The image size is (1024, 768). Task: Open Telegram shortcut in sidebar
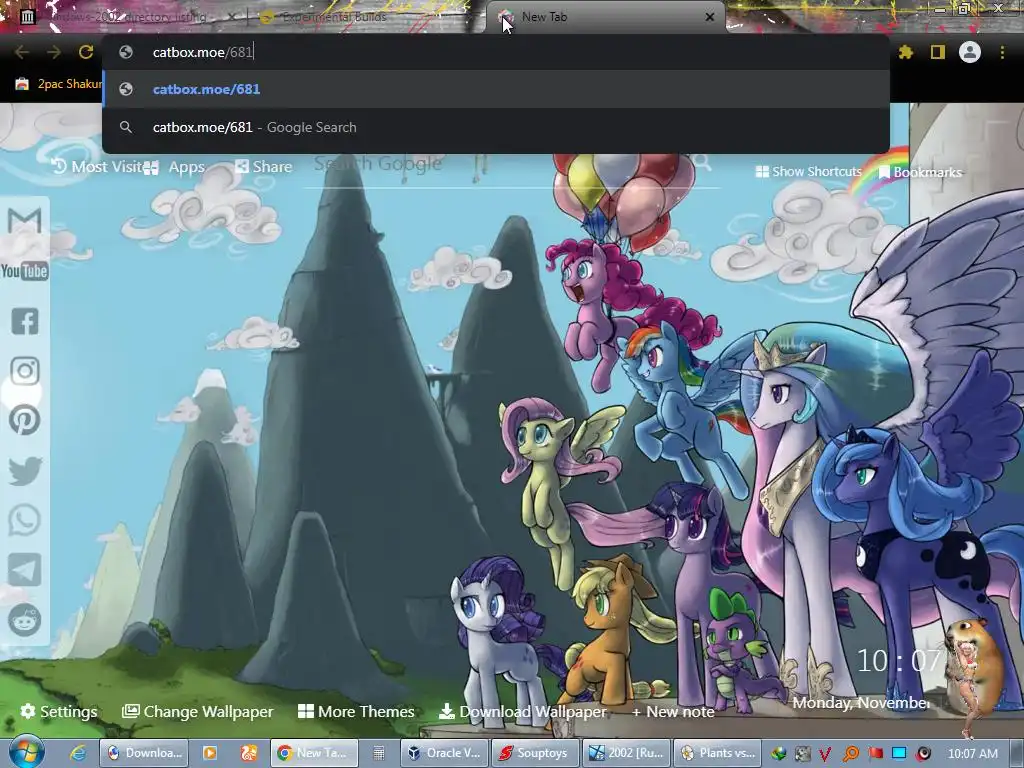(25, 569)
